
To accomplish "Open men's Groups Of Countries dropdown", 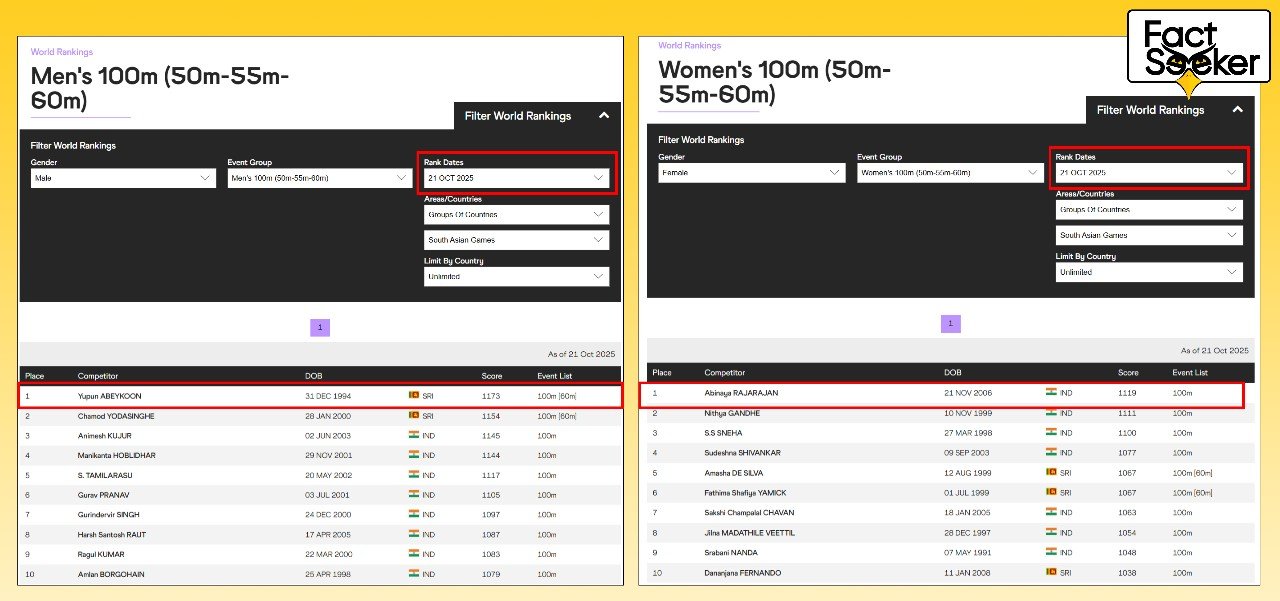I will (x=516, y=215).
